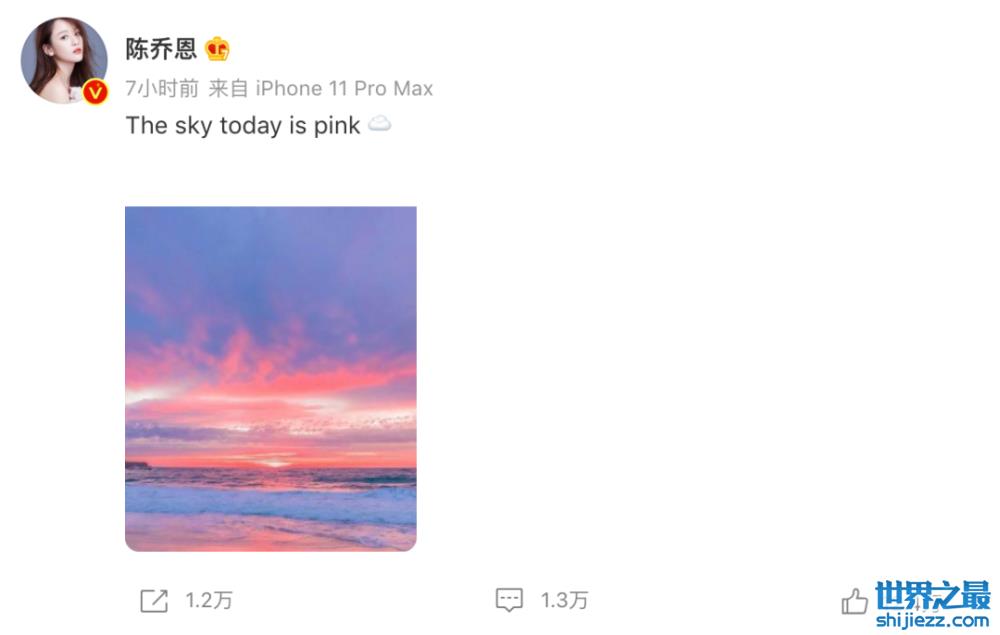
Task: Click the iPhone 11 Pro Max source link
Action: tap(344, 88)
